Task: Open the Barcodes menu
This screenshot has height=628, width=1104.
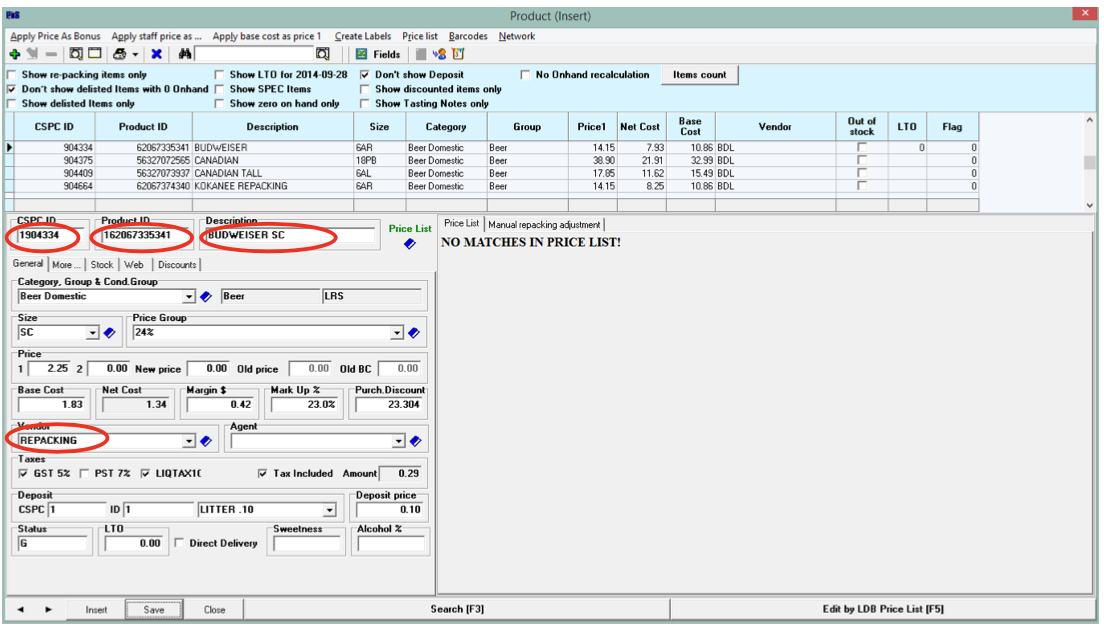Action: click(468, 36)
